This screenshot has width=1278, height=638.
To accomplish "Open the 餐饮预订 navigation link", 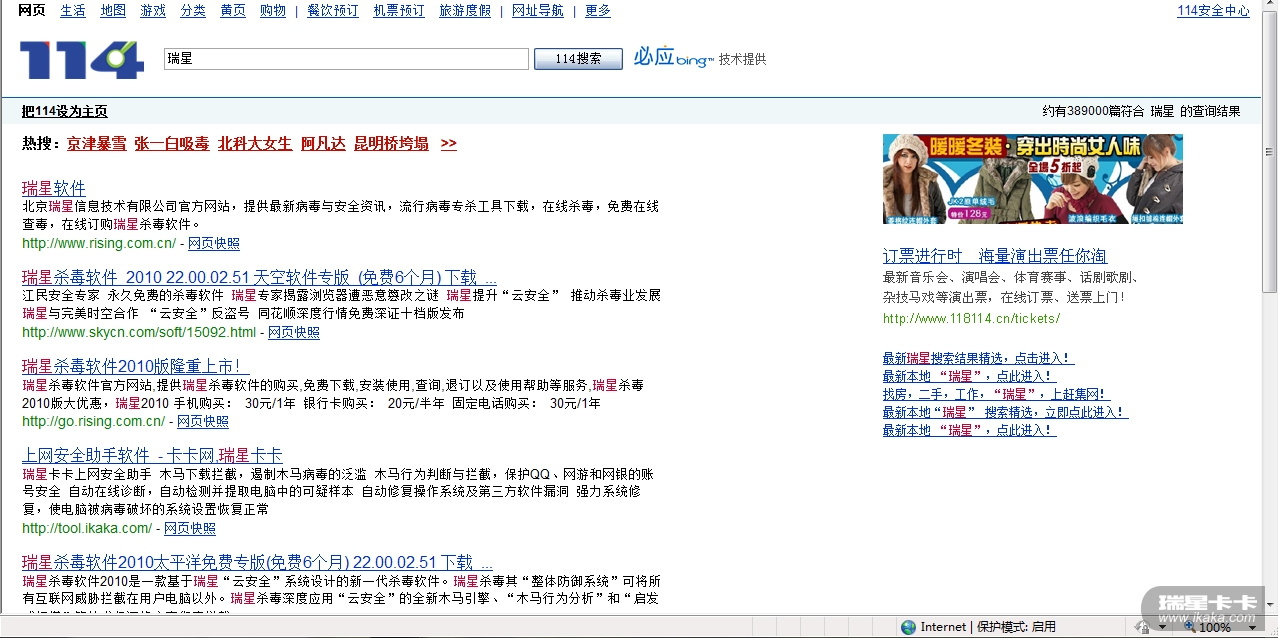I will [333, 10].
